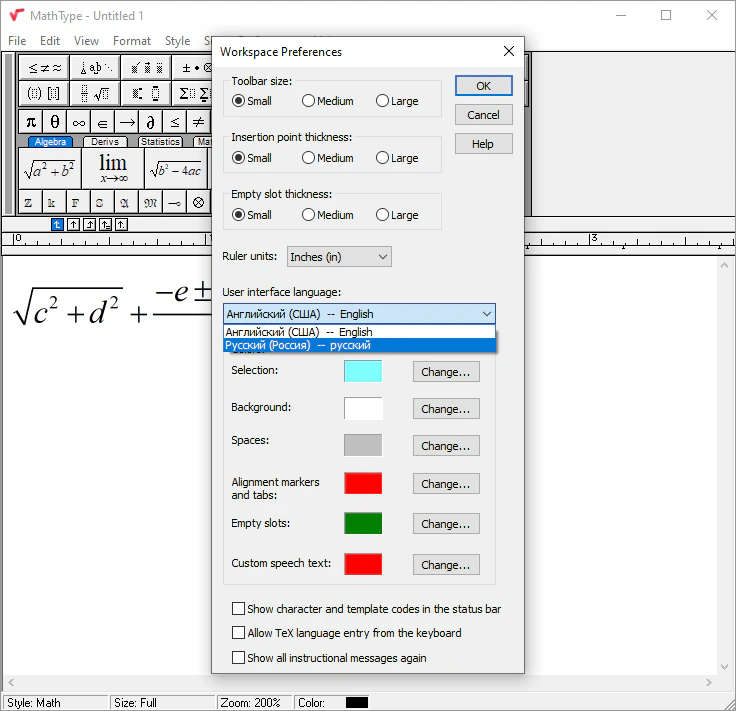
Task: Open the fence templates palette (parentheses, brackets)
Action: click(x=44, y=93)
